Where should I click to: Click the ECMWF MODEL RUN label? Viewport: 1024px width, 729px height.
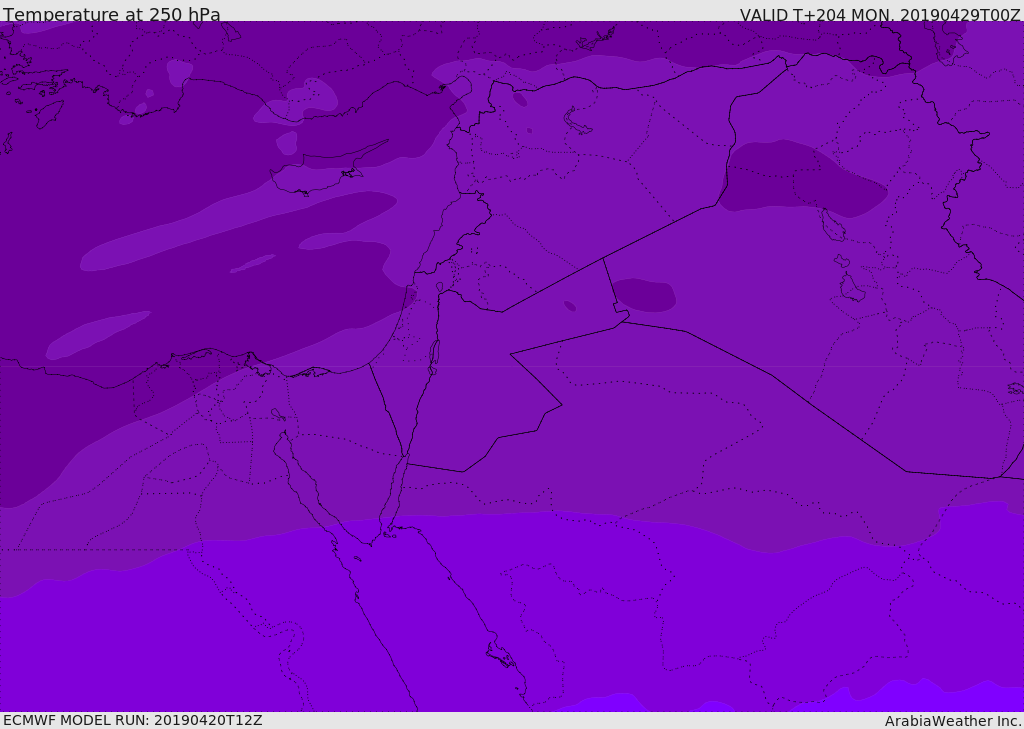(x=132, y=720)
